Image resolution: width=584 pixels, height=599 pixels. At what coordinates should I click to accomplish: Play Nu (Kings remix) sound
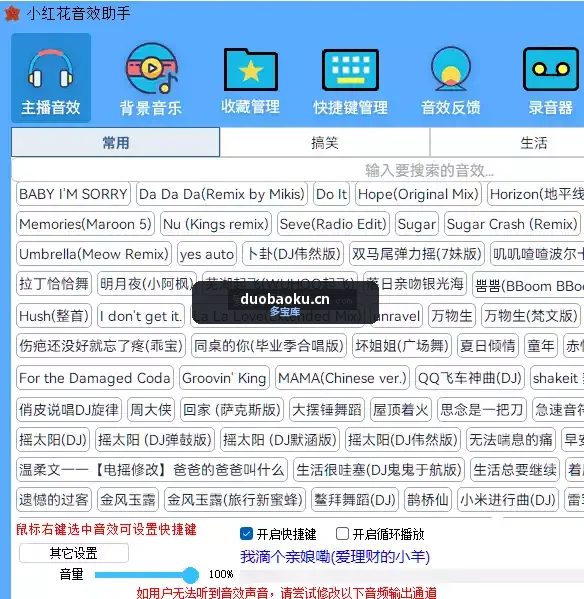point(216,224)
